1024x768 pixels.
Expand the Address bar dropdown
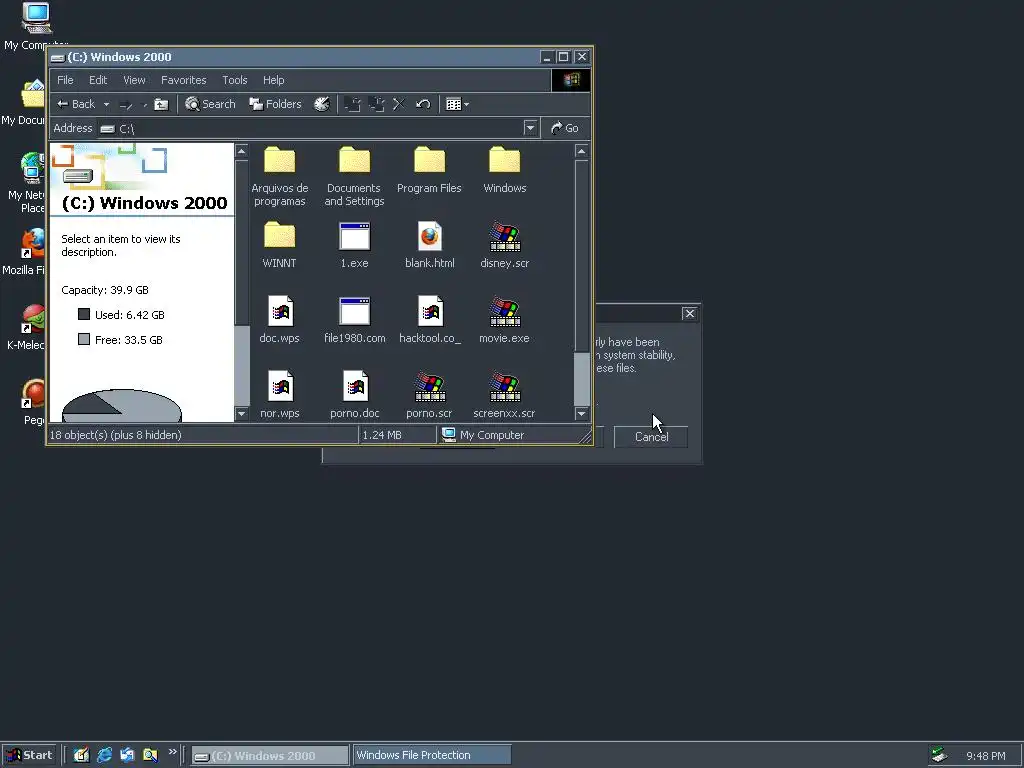(530, 128)
